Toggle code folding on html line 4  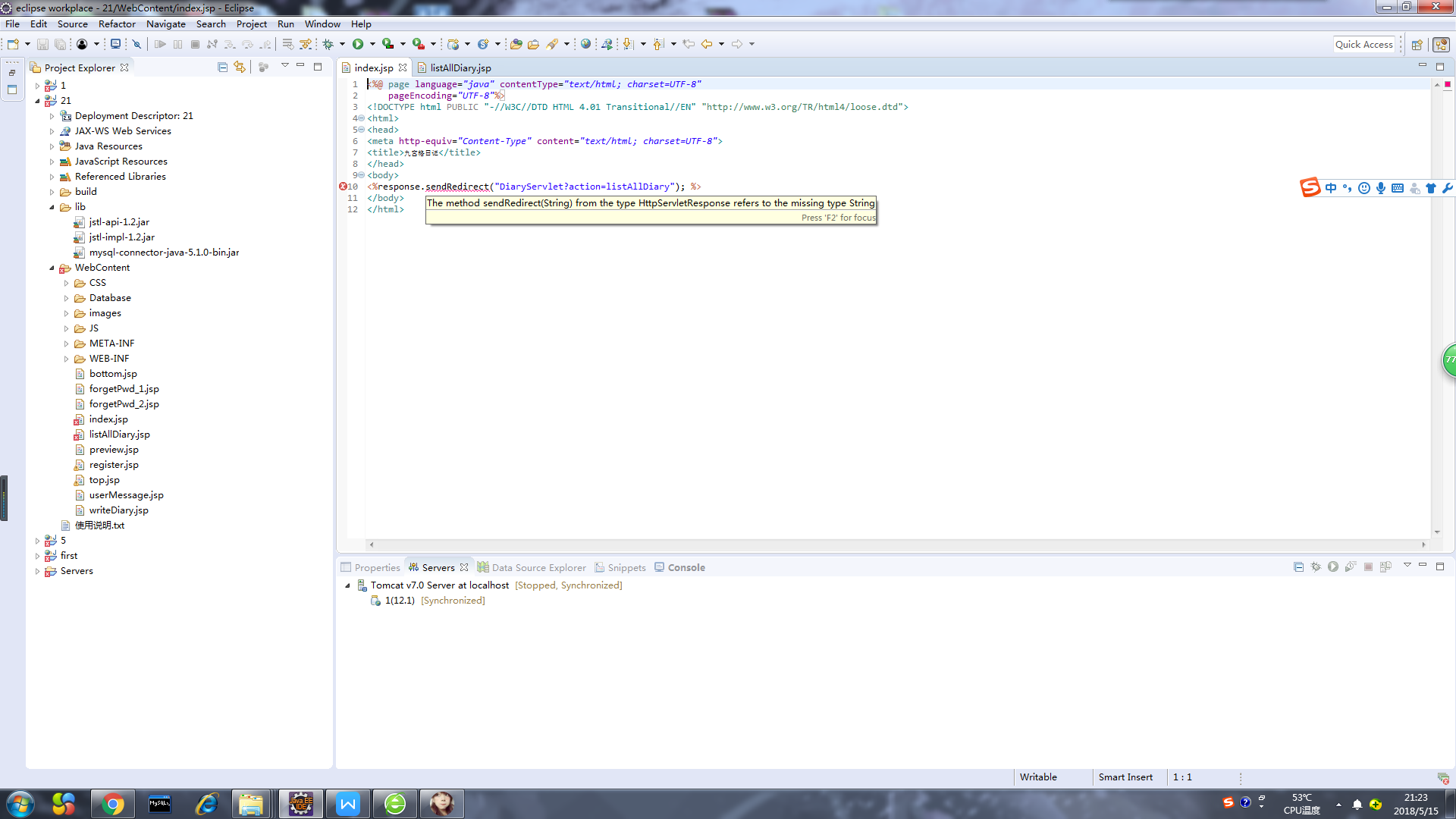point(361,118)
